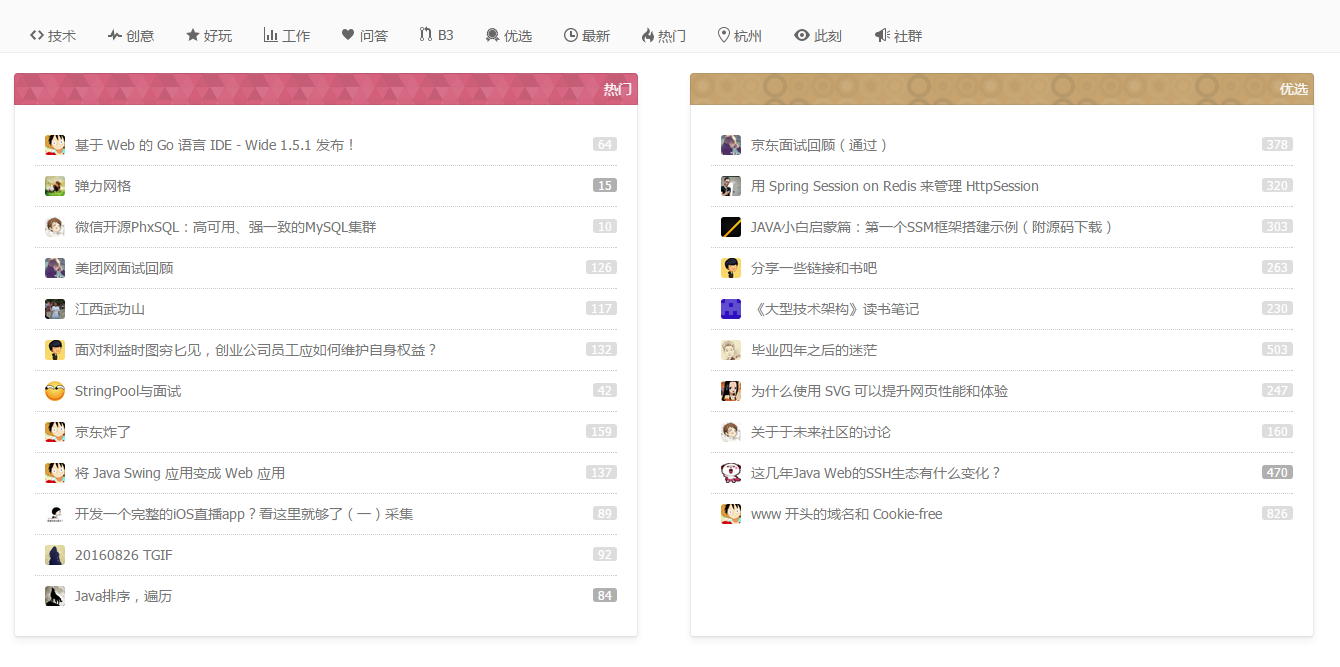This screenshot has height=667, width=1340.
Task: Open 这几年Java Web的SSH生态 post
Action: pyautogui.click(x=876, y=473)
